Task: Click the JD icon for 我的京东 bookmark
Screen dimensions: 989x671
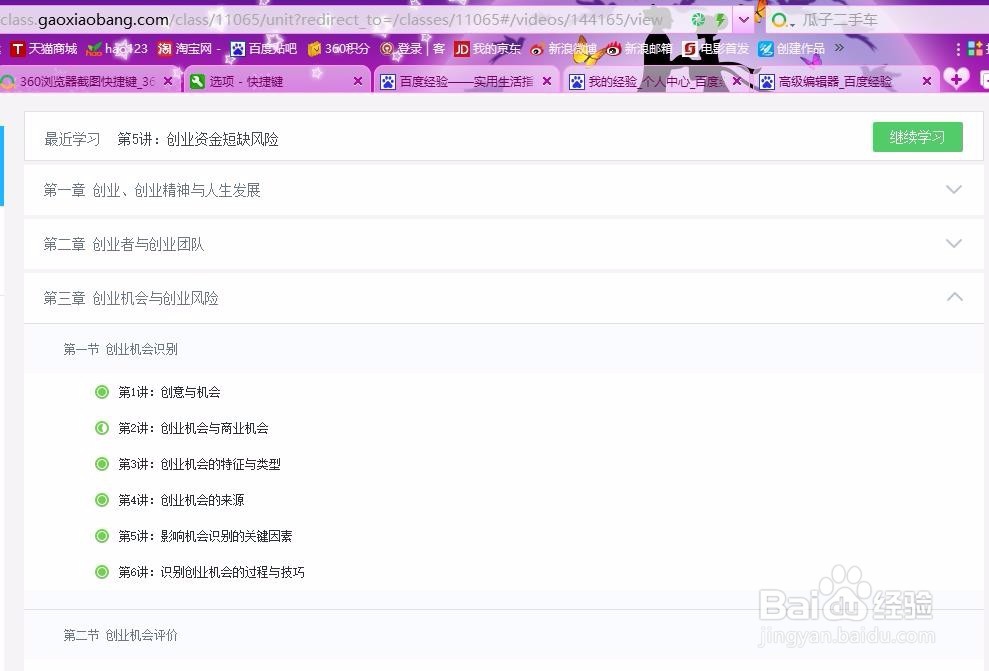Action: (463, 47)
